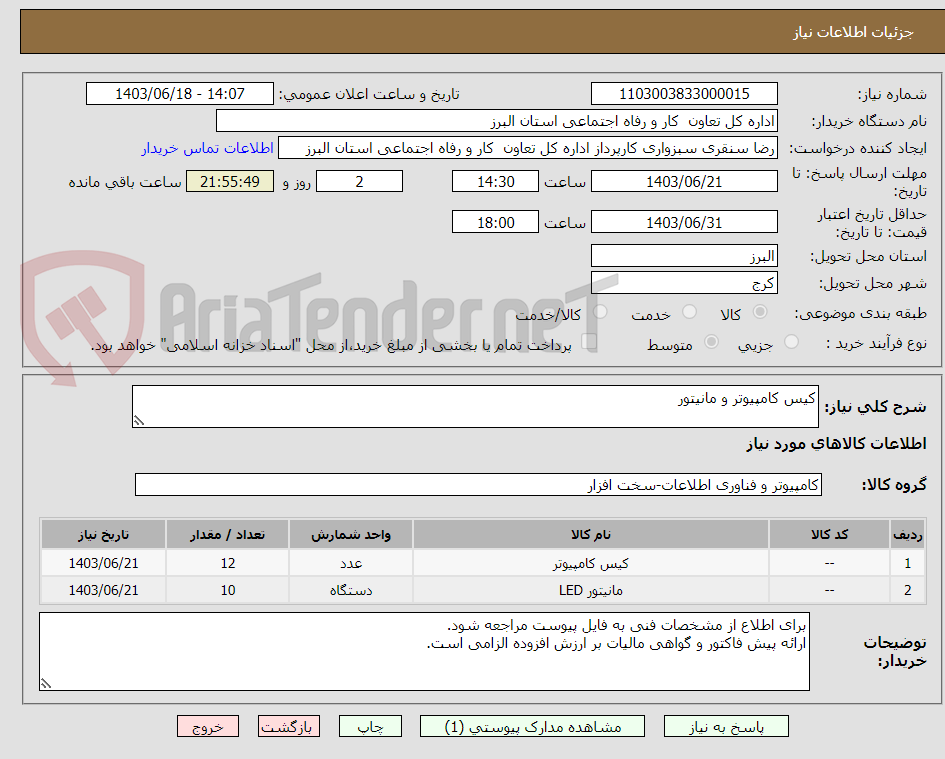Click the 'اطلاعات کالاهای مورد نیاز' heading
945x759 pixels.
(836, 444)
